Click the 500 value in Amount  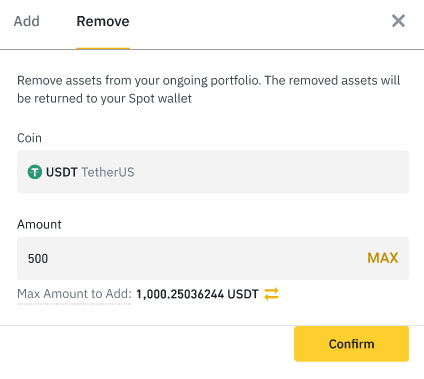coord(38,258)
